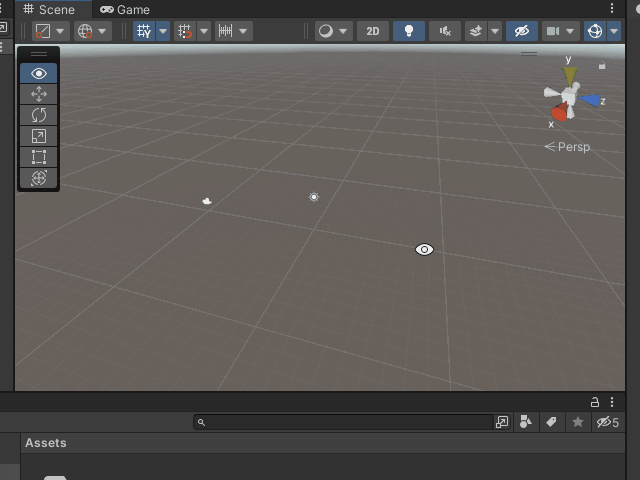This screenshot has width=640, height=480.
Task: Open increment snapping dropdown arrow
Action: click(x=243, y=31)
